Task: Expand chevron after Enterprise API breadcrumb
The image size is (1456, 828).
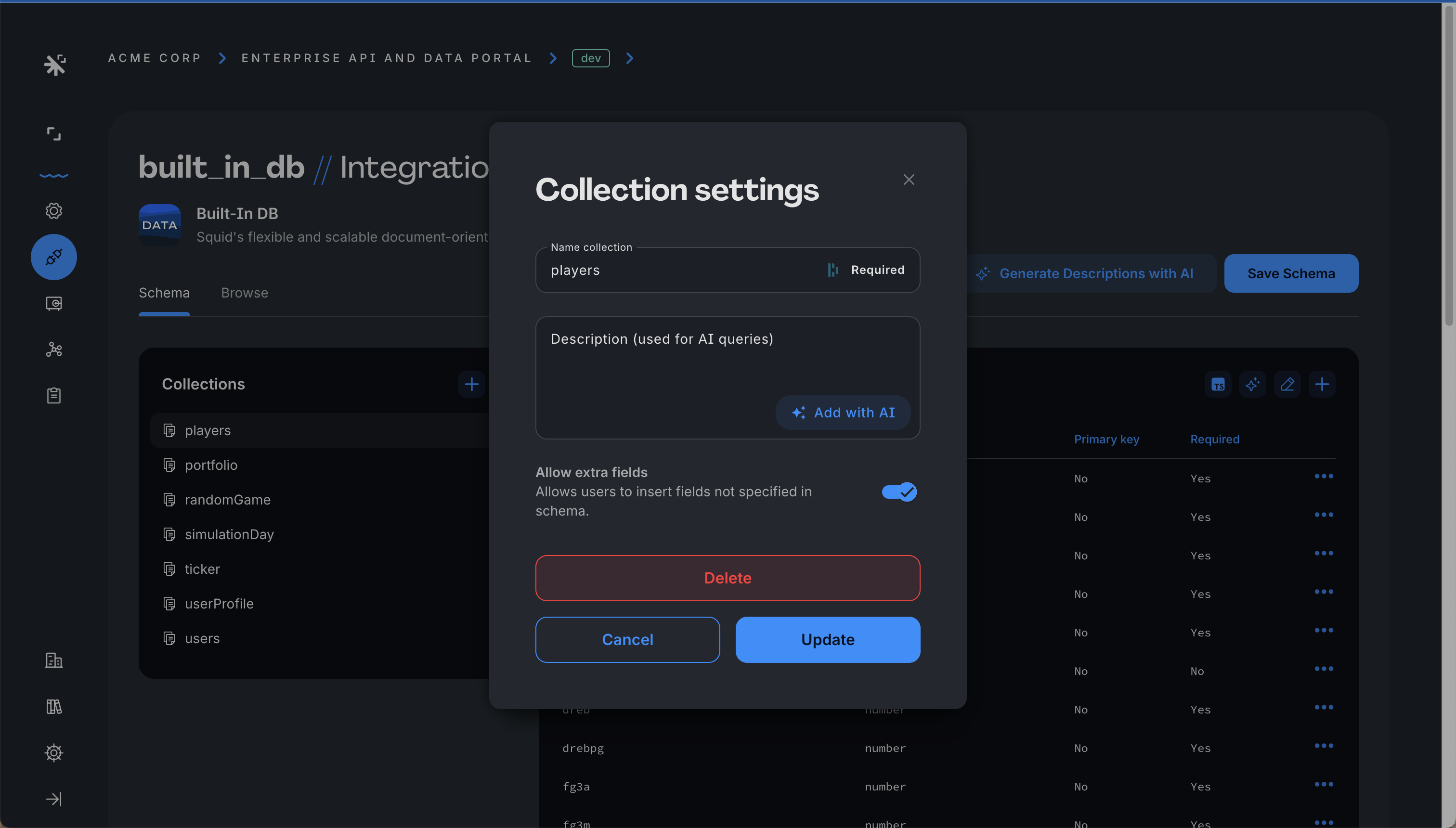Action: 553,58
